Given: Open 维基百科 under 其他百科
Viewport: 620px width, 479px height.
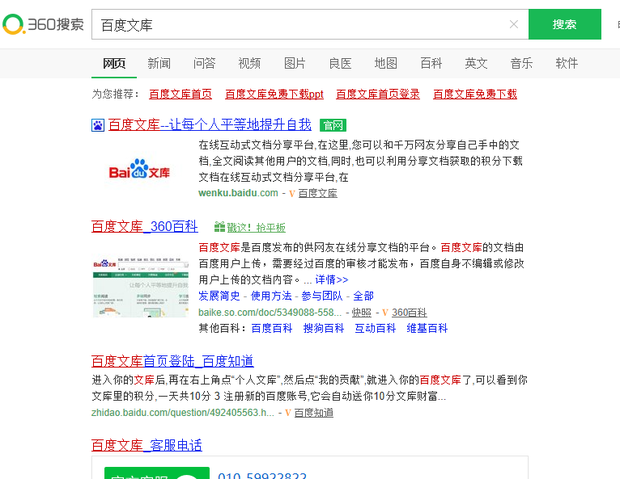Looking at the screenshot, I should 427,328.
